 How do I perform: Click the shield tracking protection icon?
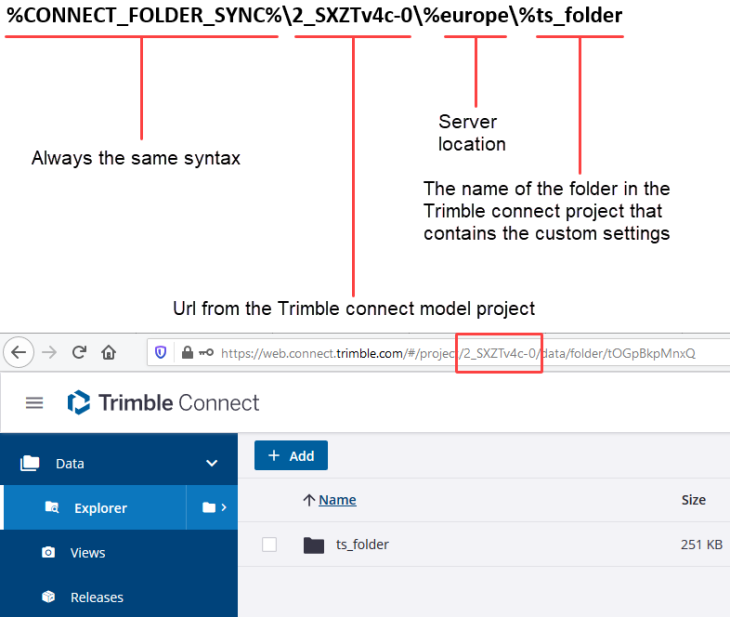[x=161, y=353]
